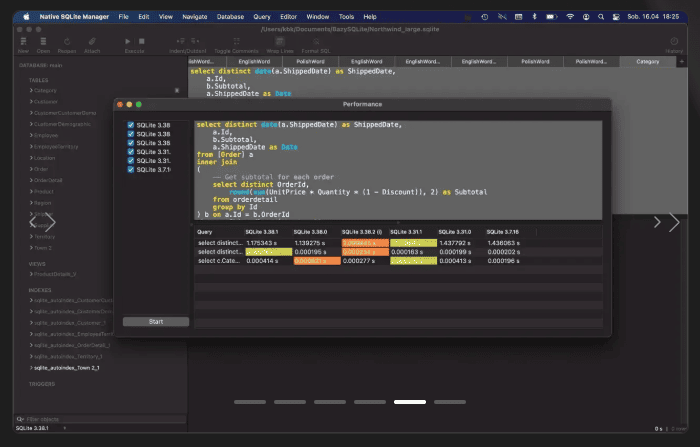
Task: Switch to the Category query tab
Action: (648, 62)
